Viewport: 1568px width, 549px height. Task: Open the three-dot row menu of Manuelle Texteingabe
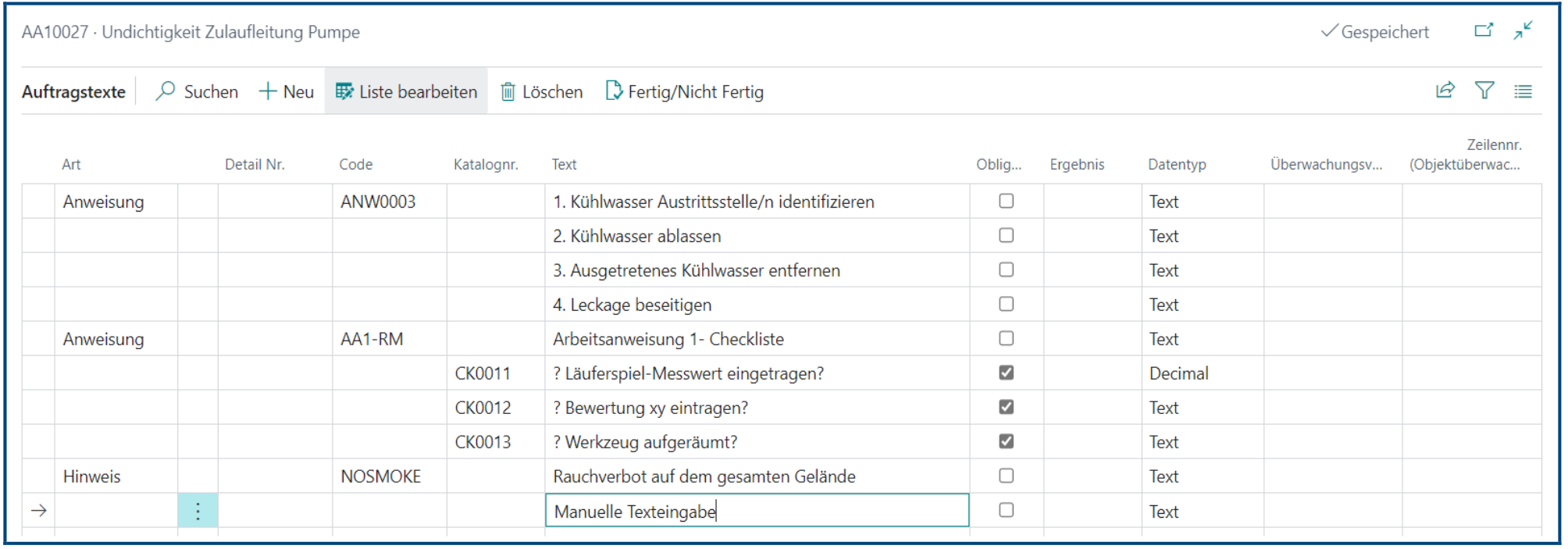[198, 511]
